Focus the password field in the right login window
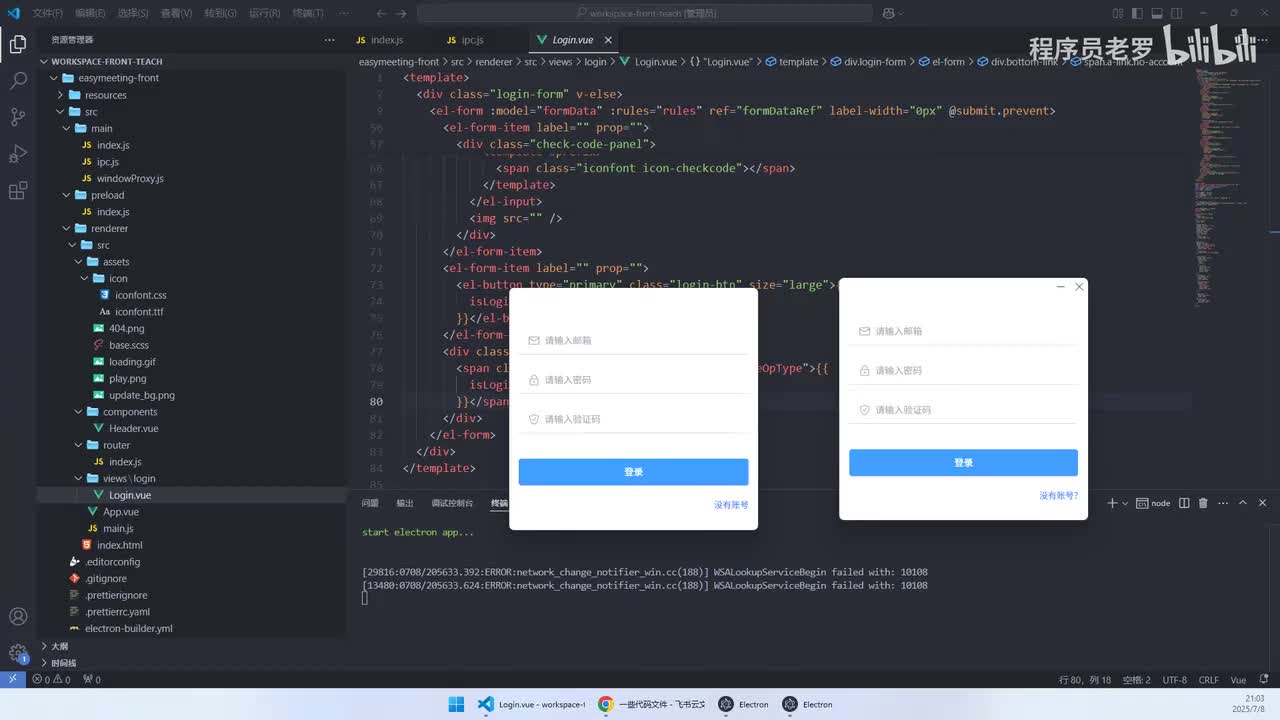This screenshot has width=1280, height=720. (x=963, y=370)
